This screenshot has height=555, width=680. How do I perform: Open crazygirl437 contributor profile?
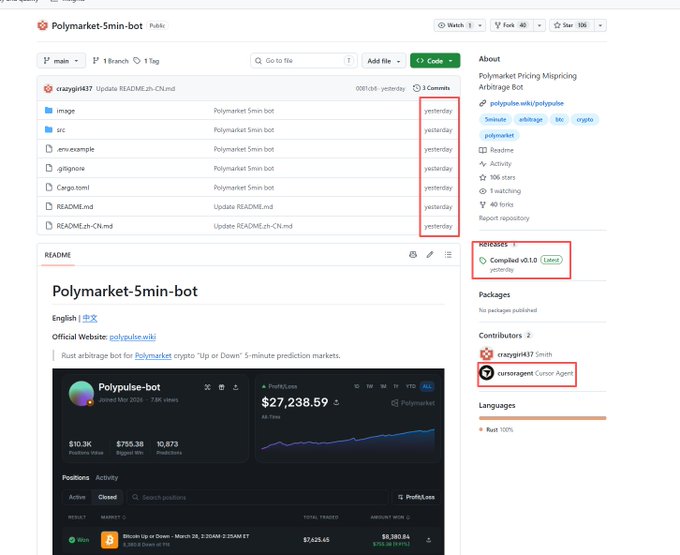click(515, 354)
